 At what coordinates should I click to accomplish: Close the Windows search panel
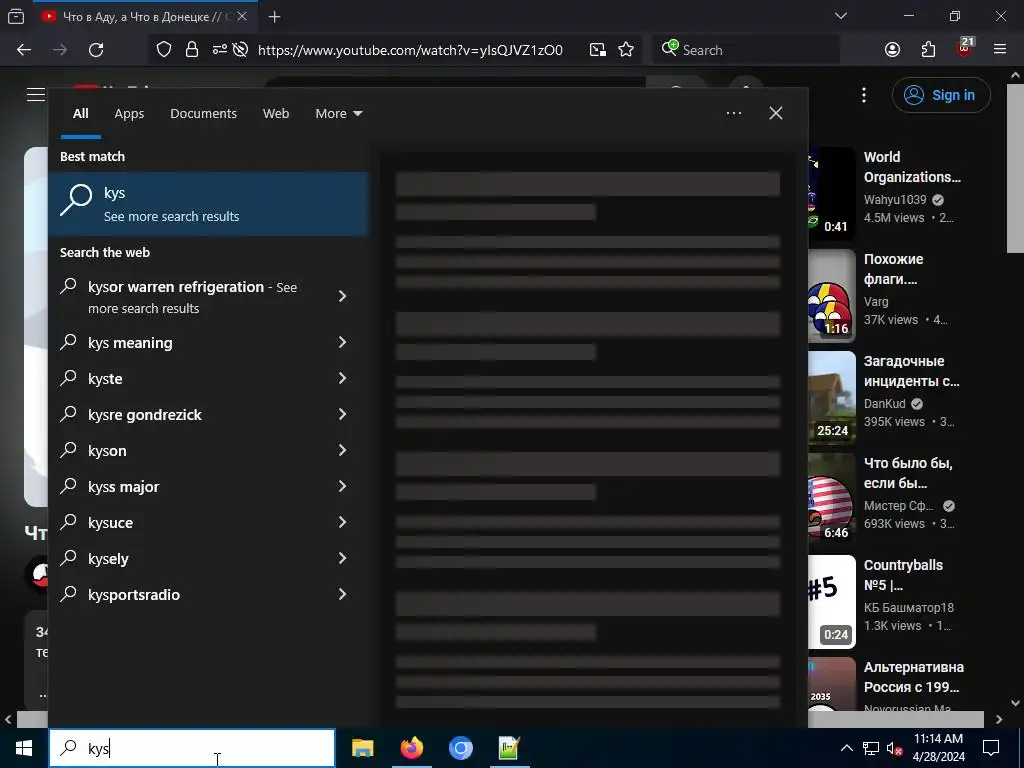point(776,113)
